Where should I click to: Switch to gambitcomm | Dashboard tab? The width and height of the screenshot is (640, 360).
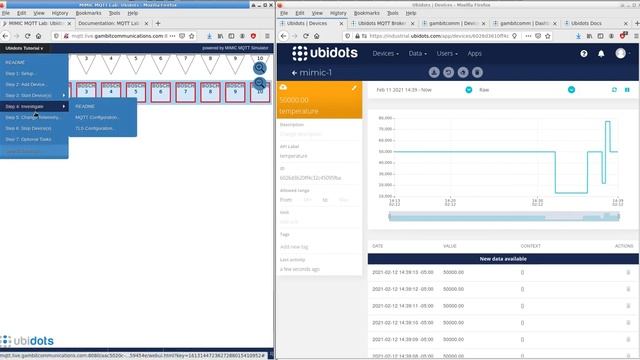[x=524, y=23]
